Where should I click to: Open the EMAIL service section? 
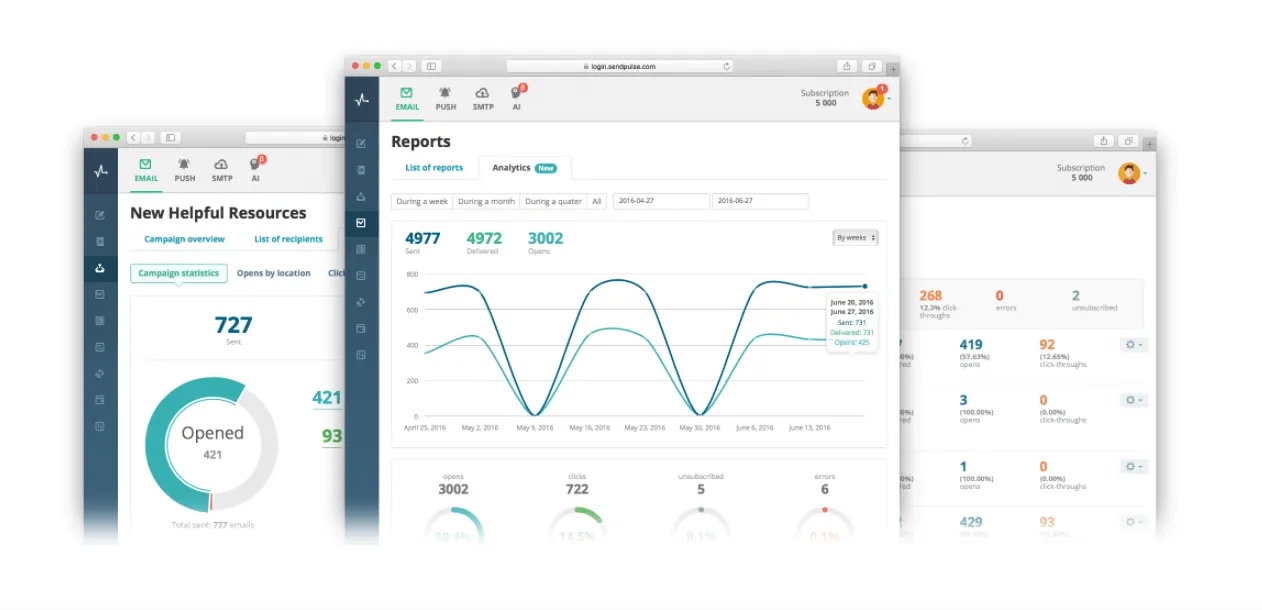pyautogui.click(x=406, y=99)
